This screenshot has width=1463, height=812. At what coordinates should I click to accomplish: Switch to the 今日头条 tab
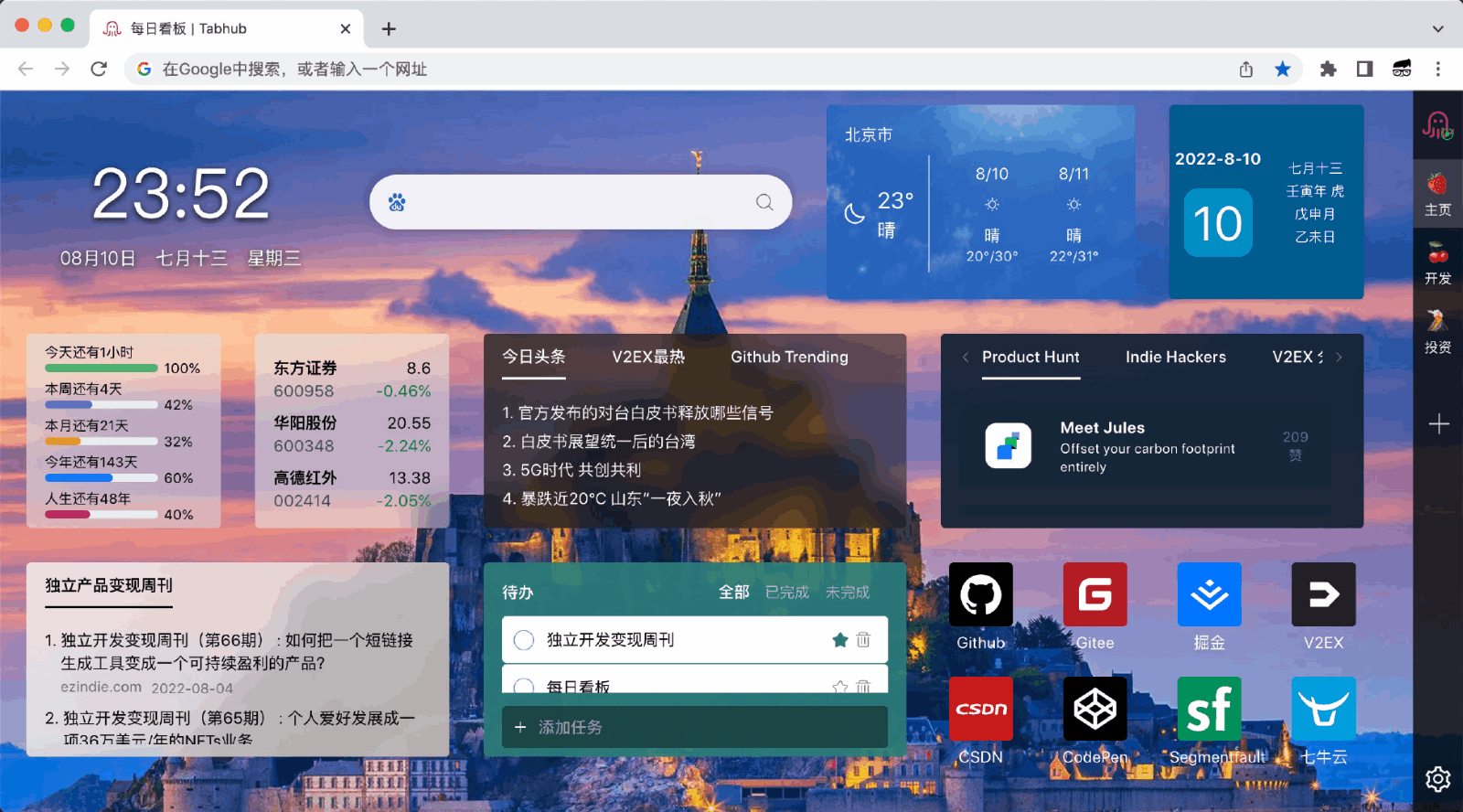click(x=534, y=357)
